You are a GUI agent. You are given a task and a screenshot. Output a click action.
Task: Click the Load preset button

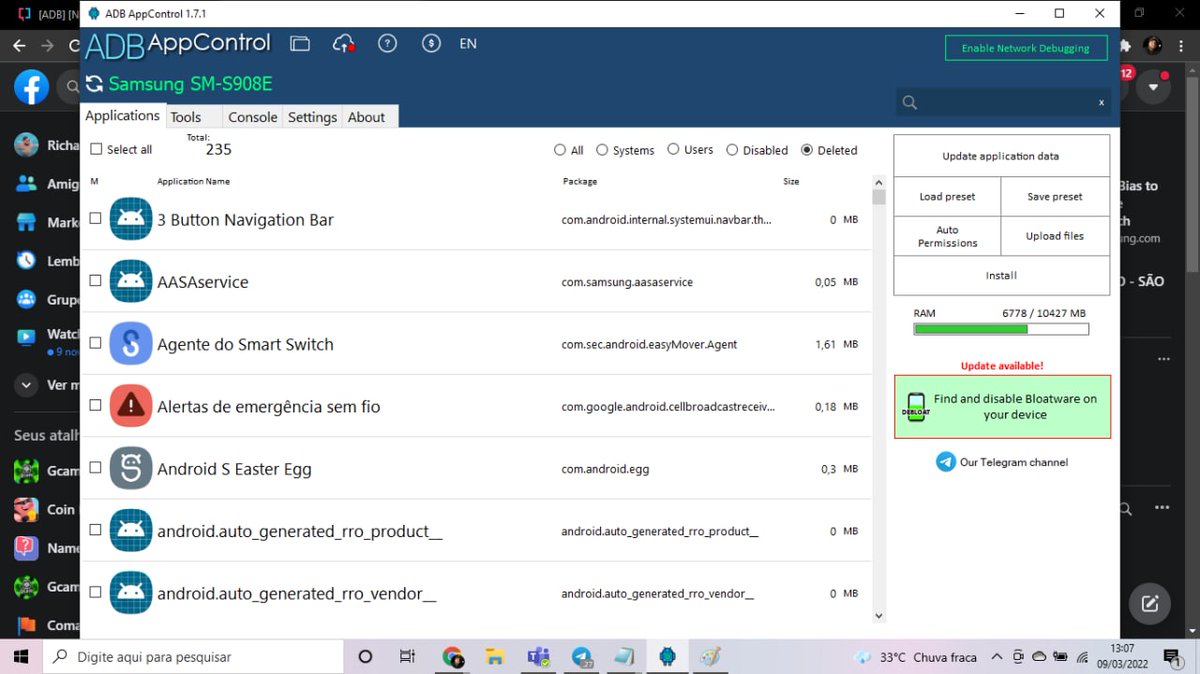(947, 196)
